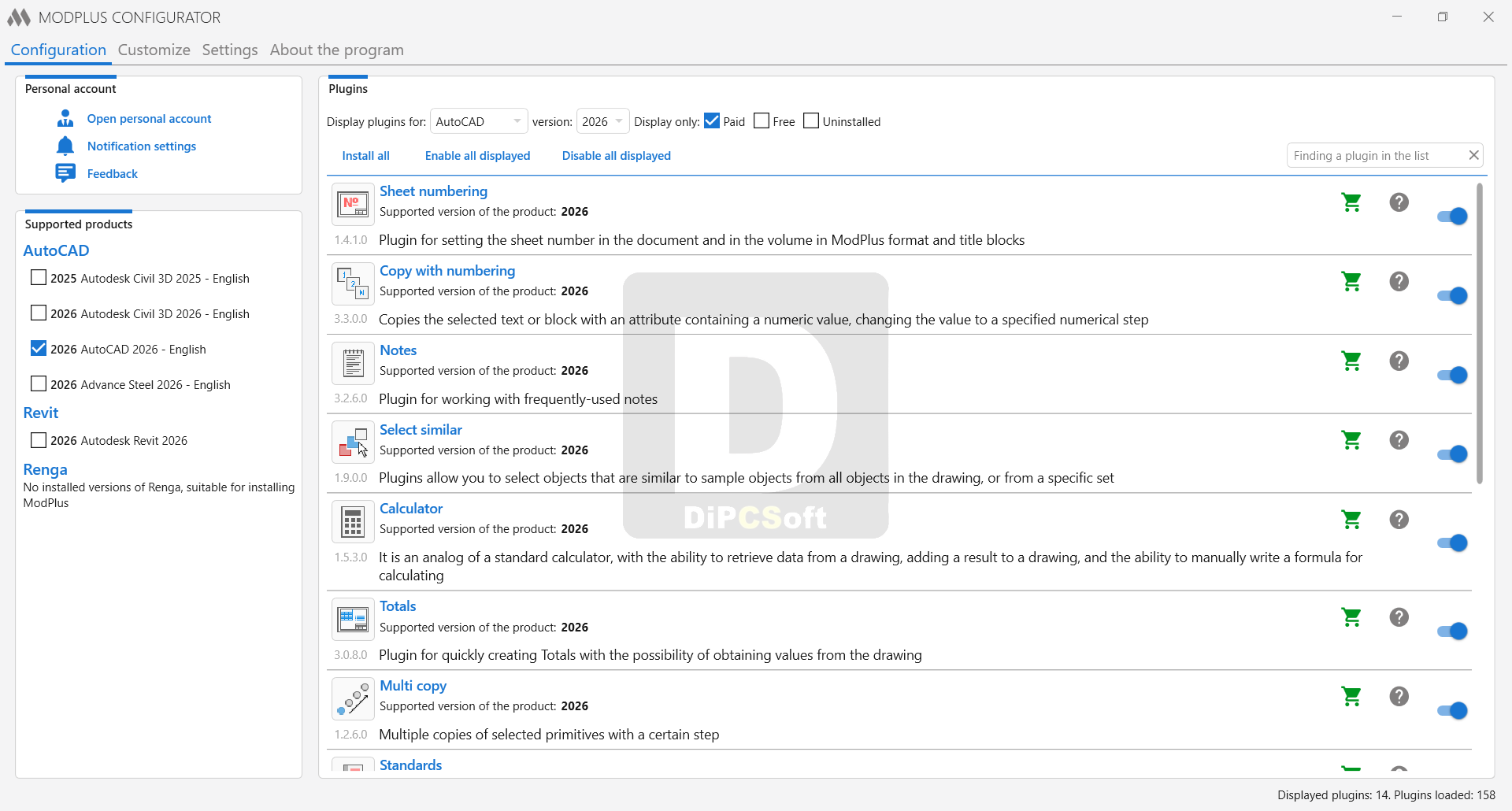Clear the plugin search field with X
The height and width of the screenshot is (811, 1512).
pyautogui.click(x=1473, y=155)
